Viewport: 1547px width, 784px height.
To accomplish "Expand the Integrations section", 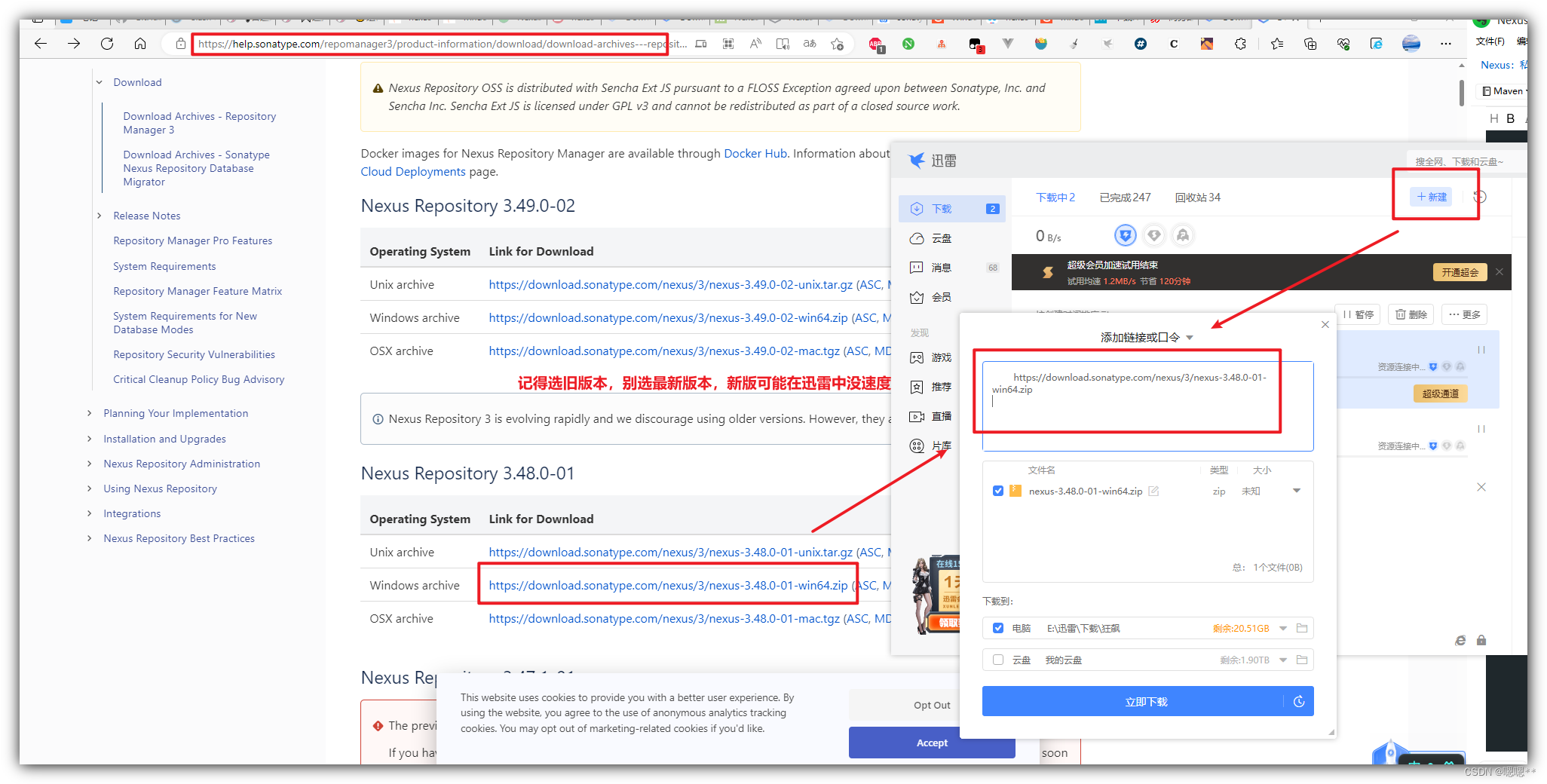I will click(89, 513).
